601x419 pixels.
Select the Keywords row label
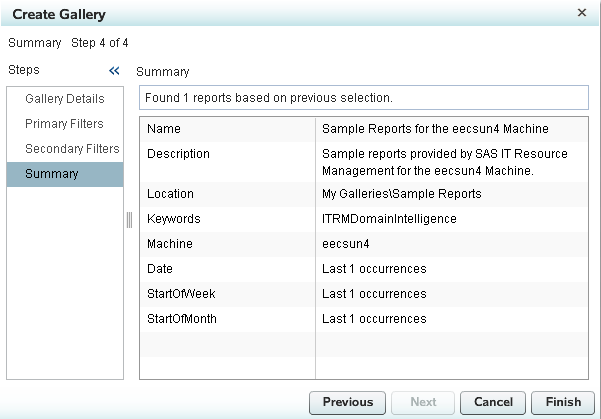pyautogui.click(x=174, y=219)
